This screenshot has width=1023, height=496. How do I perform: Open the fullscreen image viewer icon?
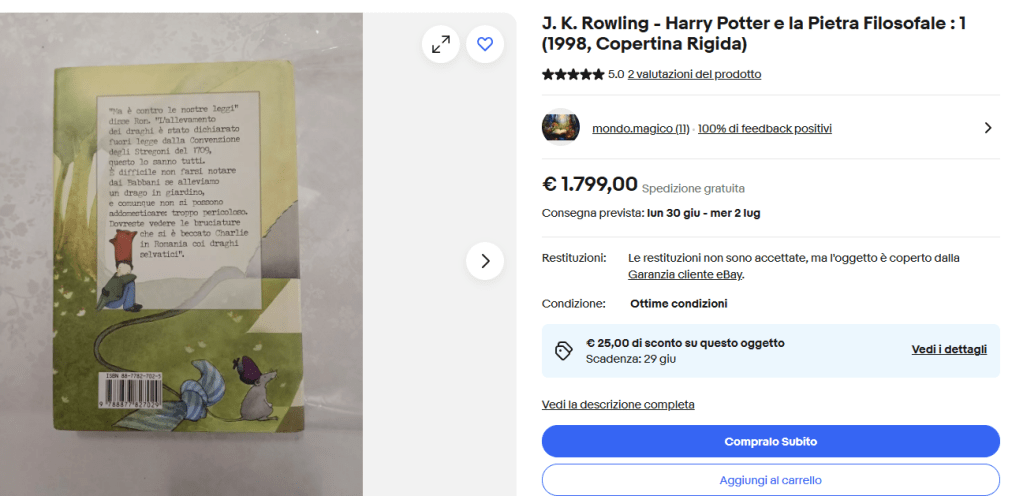coord(440,44)
